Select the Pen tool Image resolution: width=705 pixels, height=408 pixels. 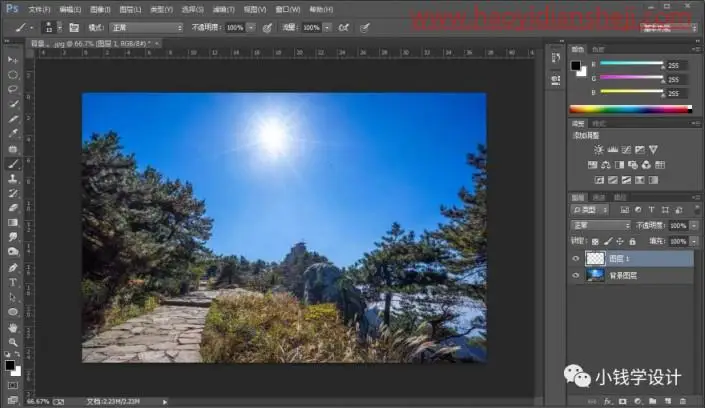pyautogui.click(x=13, y=268)
